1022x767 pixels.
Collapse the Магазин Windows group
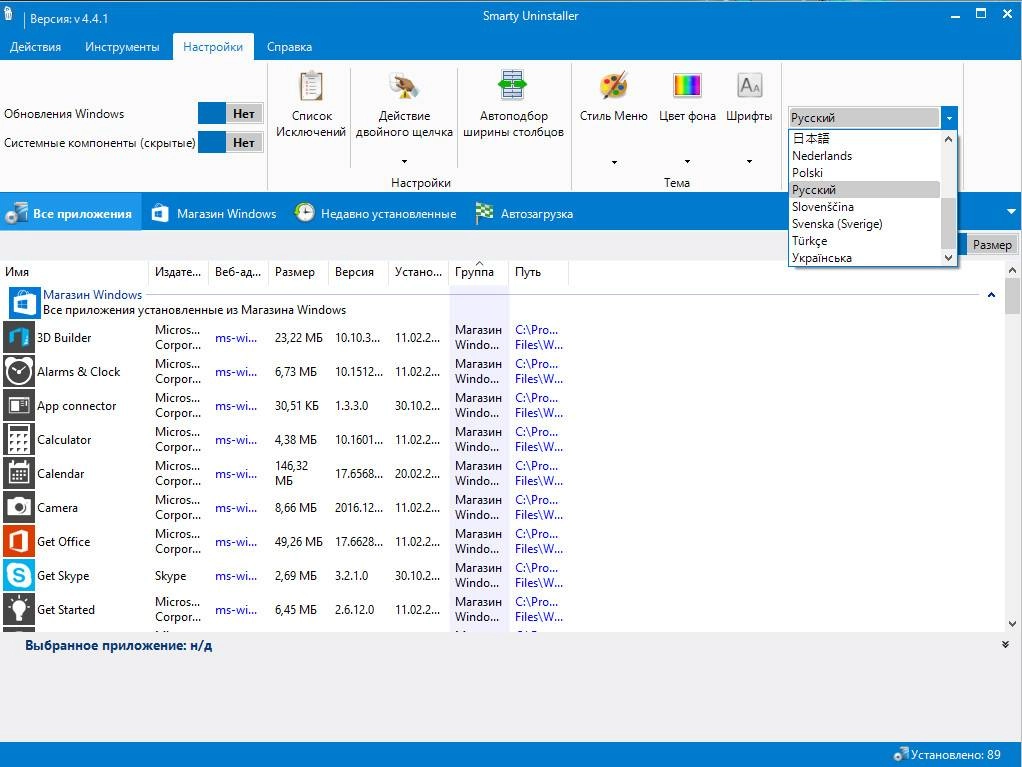tap(991, 295)
